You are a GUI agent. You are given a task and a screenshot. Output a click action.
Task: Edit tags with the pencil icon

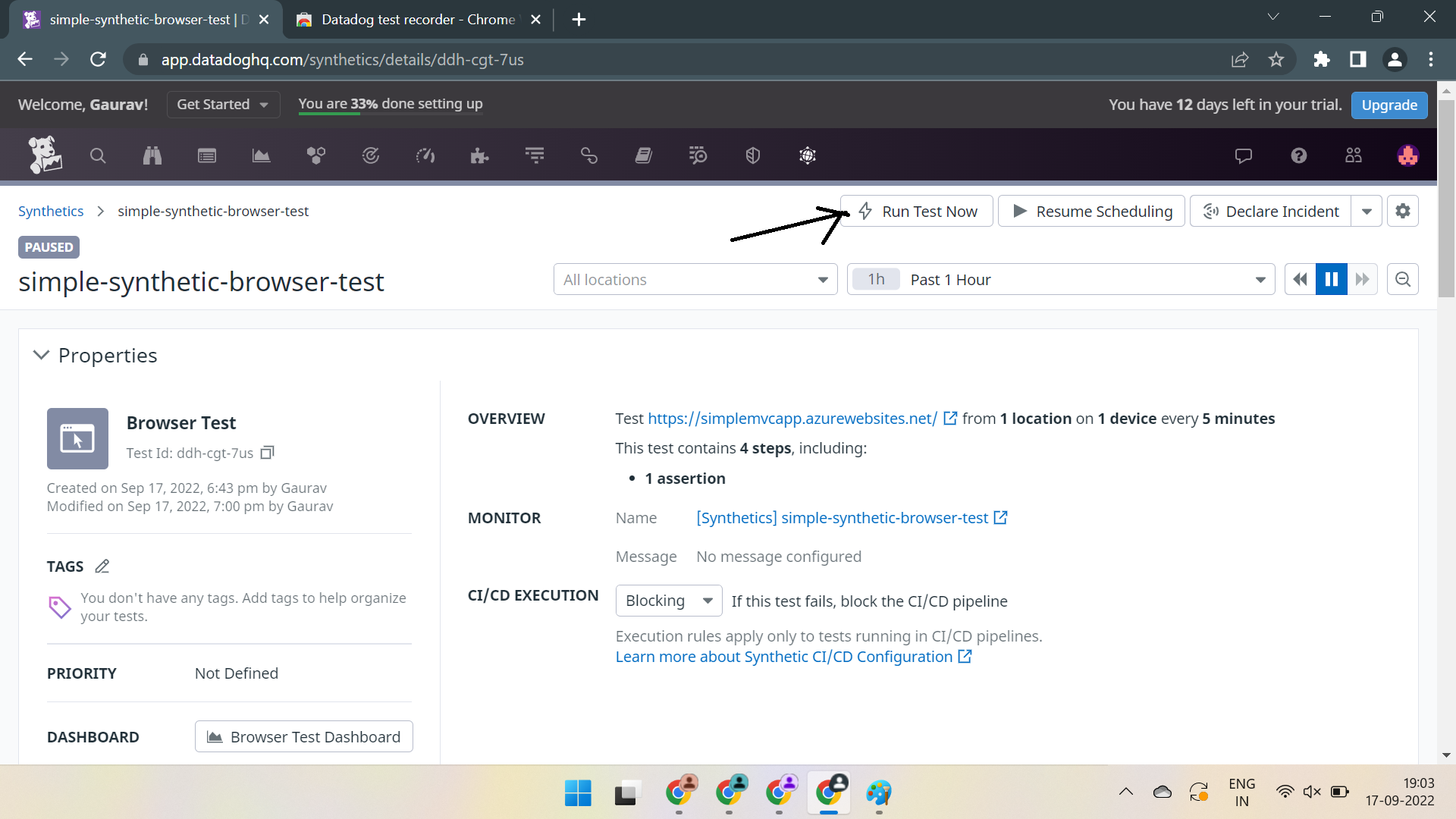pos(102,566)
